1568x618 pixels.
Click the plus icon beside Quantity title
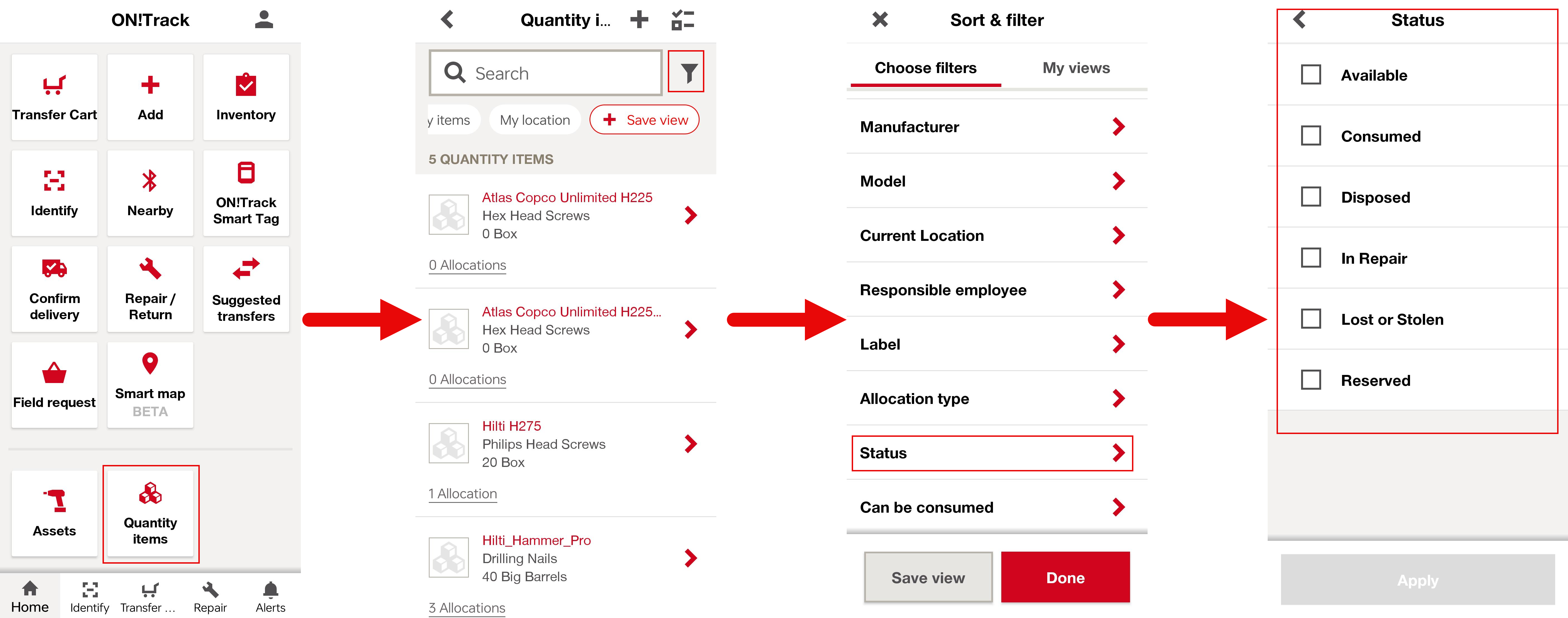[639, 20]
